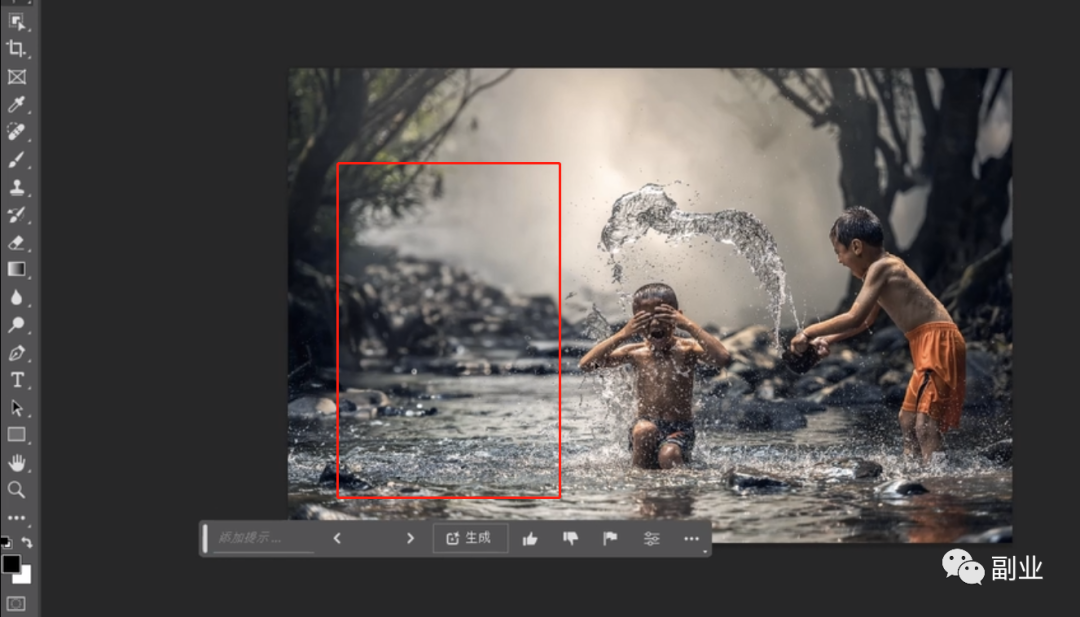The image size is (1080, 617).
Task: Select the Eyedropper tool
Action: [16, 105]
